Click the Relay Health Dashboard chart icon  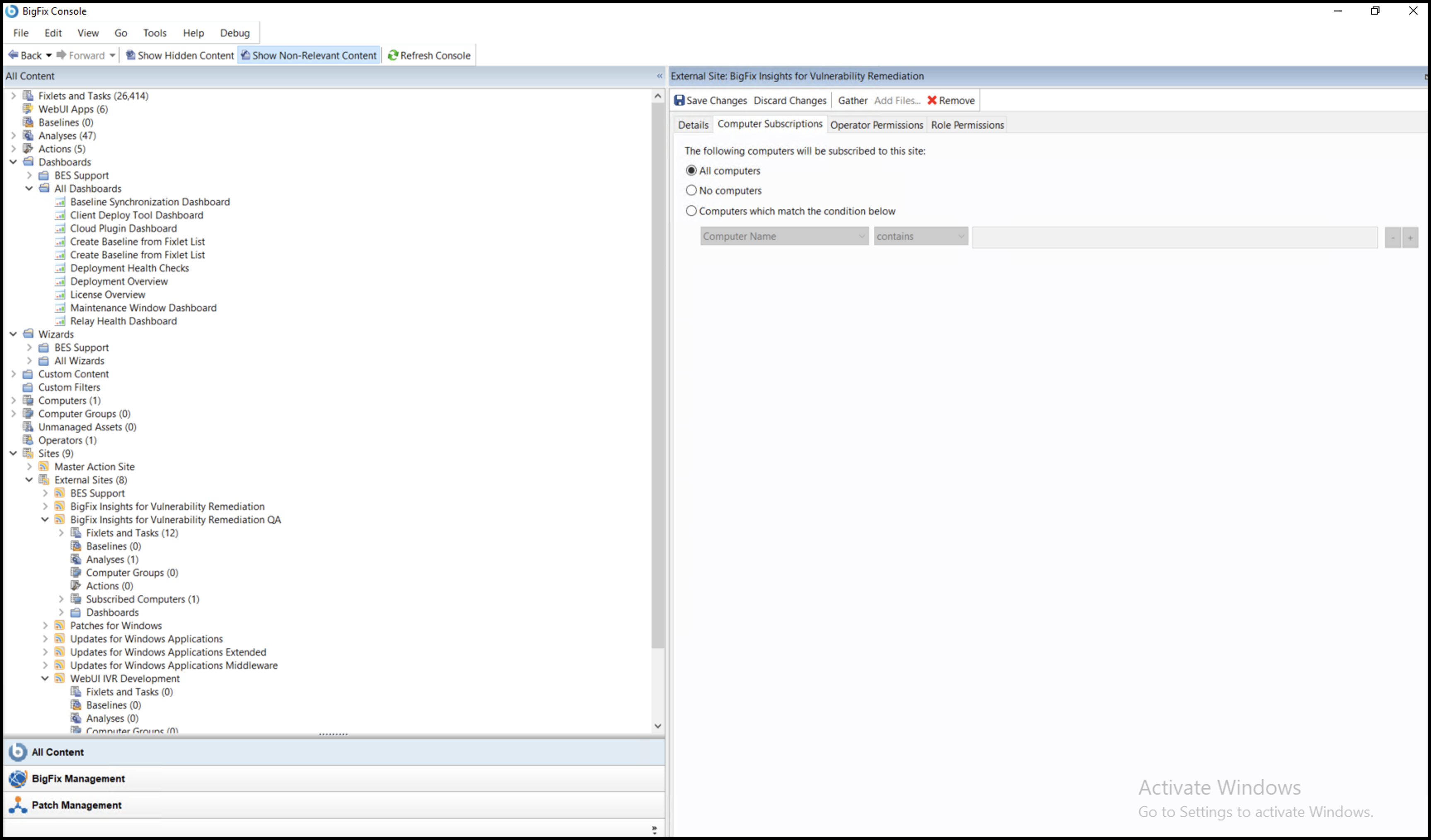60,321
